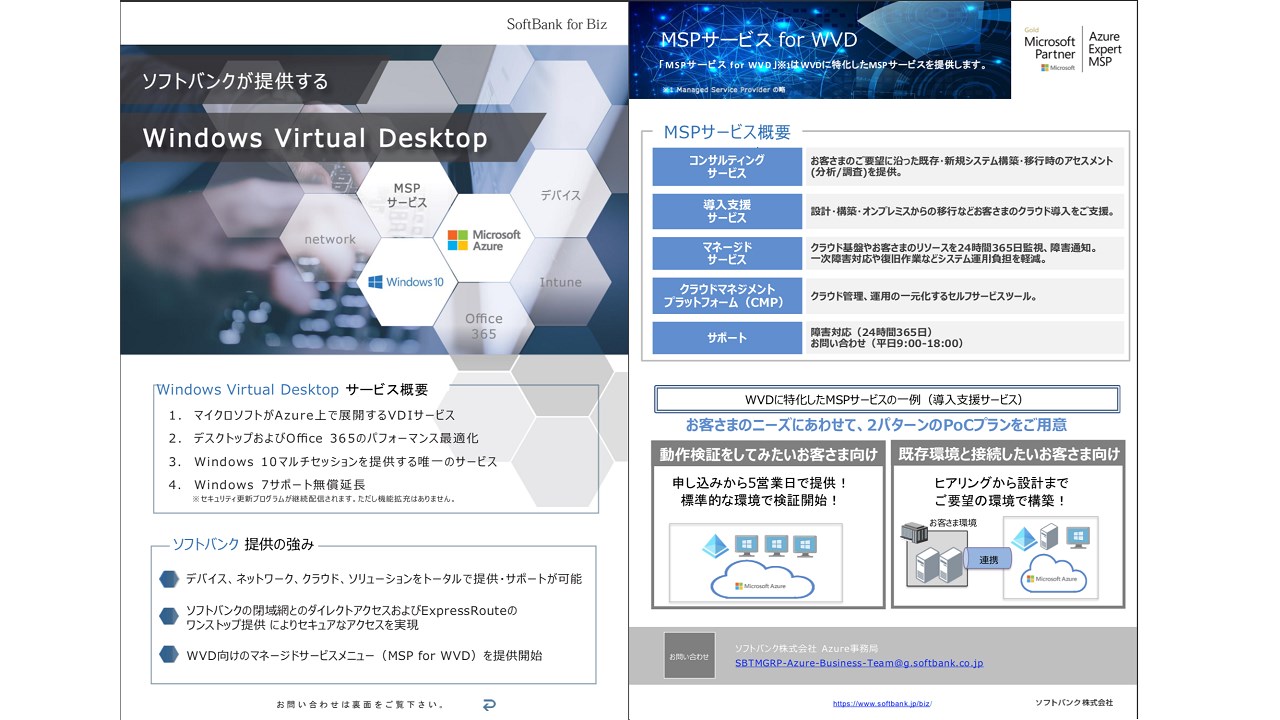Click the SoftBank for Biz logo text
The width and height of the screenshot is (1280, 720).
pos(557,24)
